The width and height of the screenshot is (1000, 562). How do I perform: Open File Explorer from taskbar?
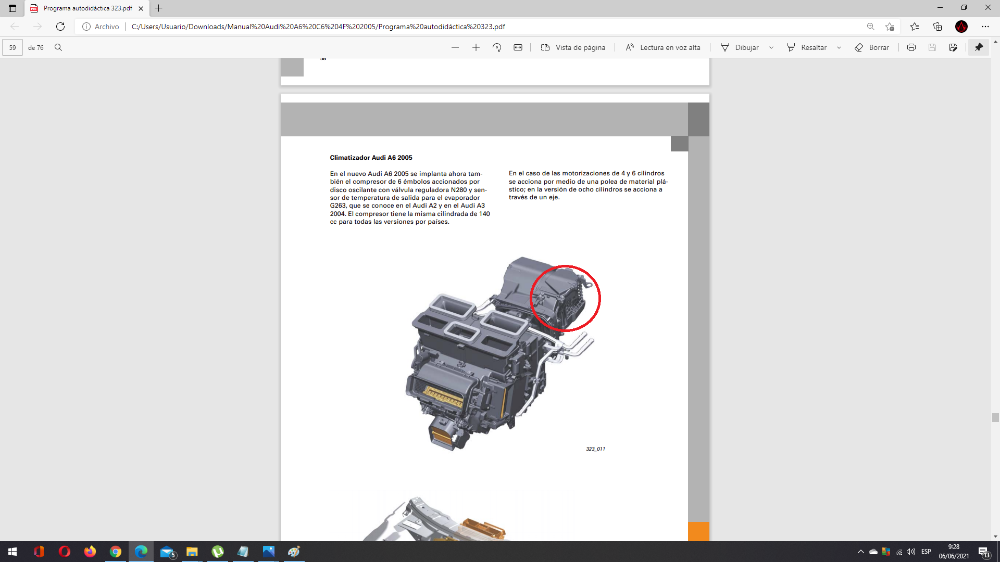pyautogui.click(x=192, y=552)
